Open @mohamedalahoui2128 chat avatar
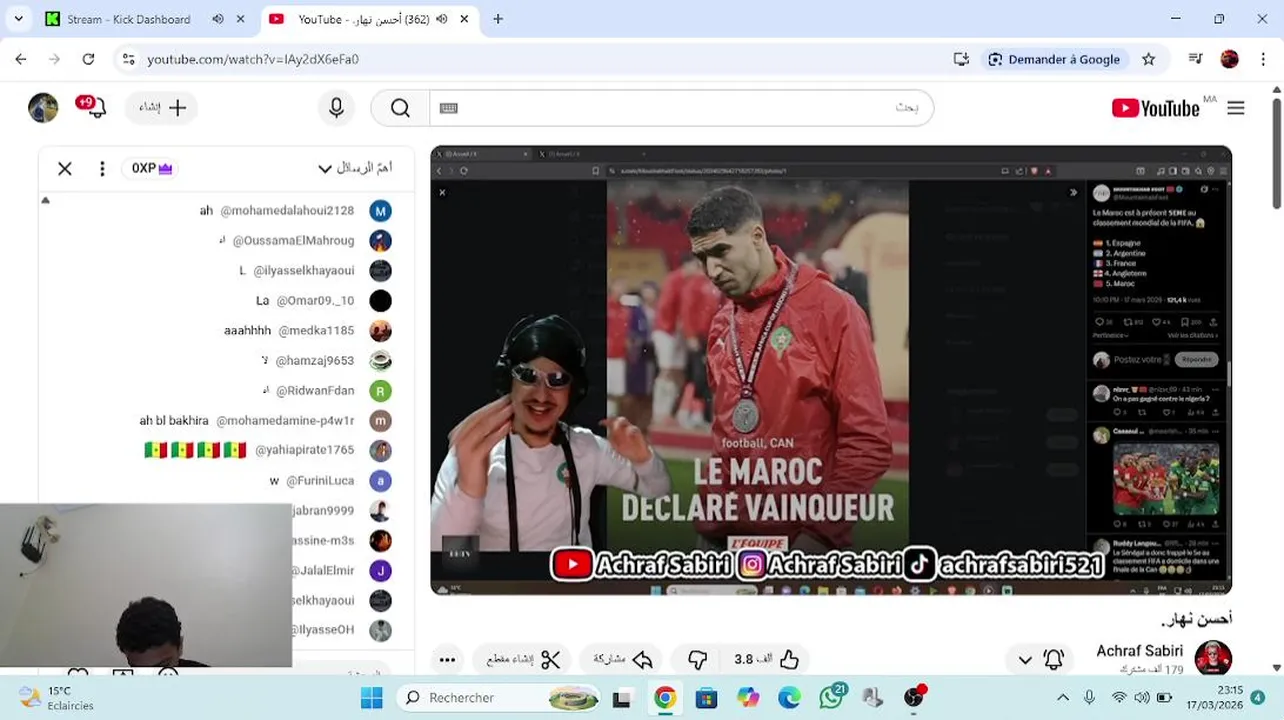The image size is (1284, 720). pos(380,211)
